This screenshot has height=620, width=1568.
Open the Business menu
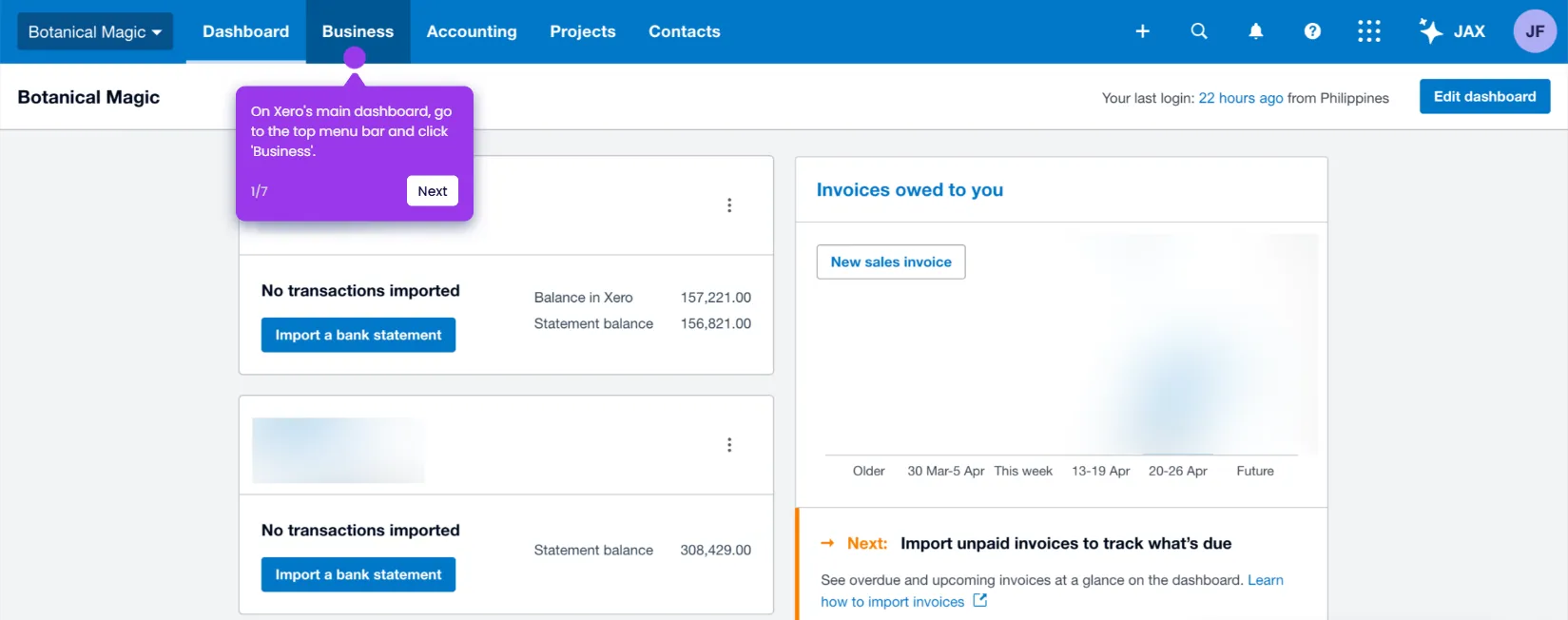tap(358, 31)
